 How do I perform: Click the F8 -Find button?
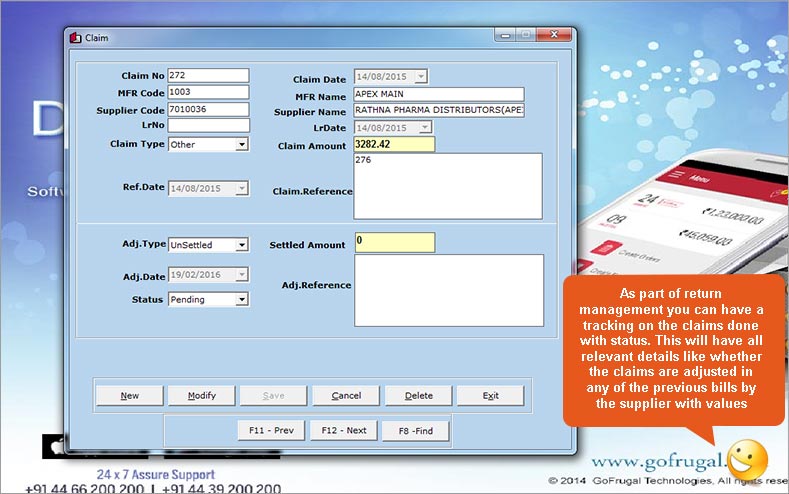tap(416, 431)
